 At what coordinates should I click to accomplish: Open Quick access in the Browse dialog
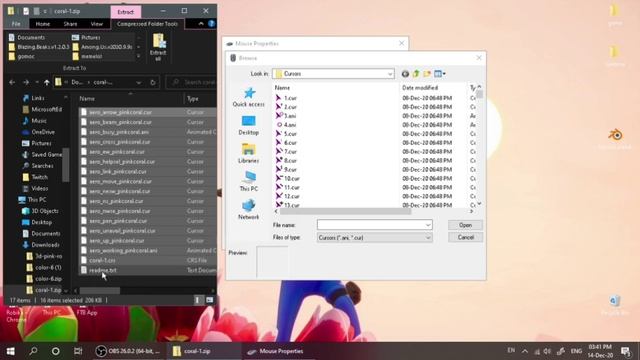pos(249,97)
